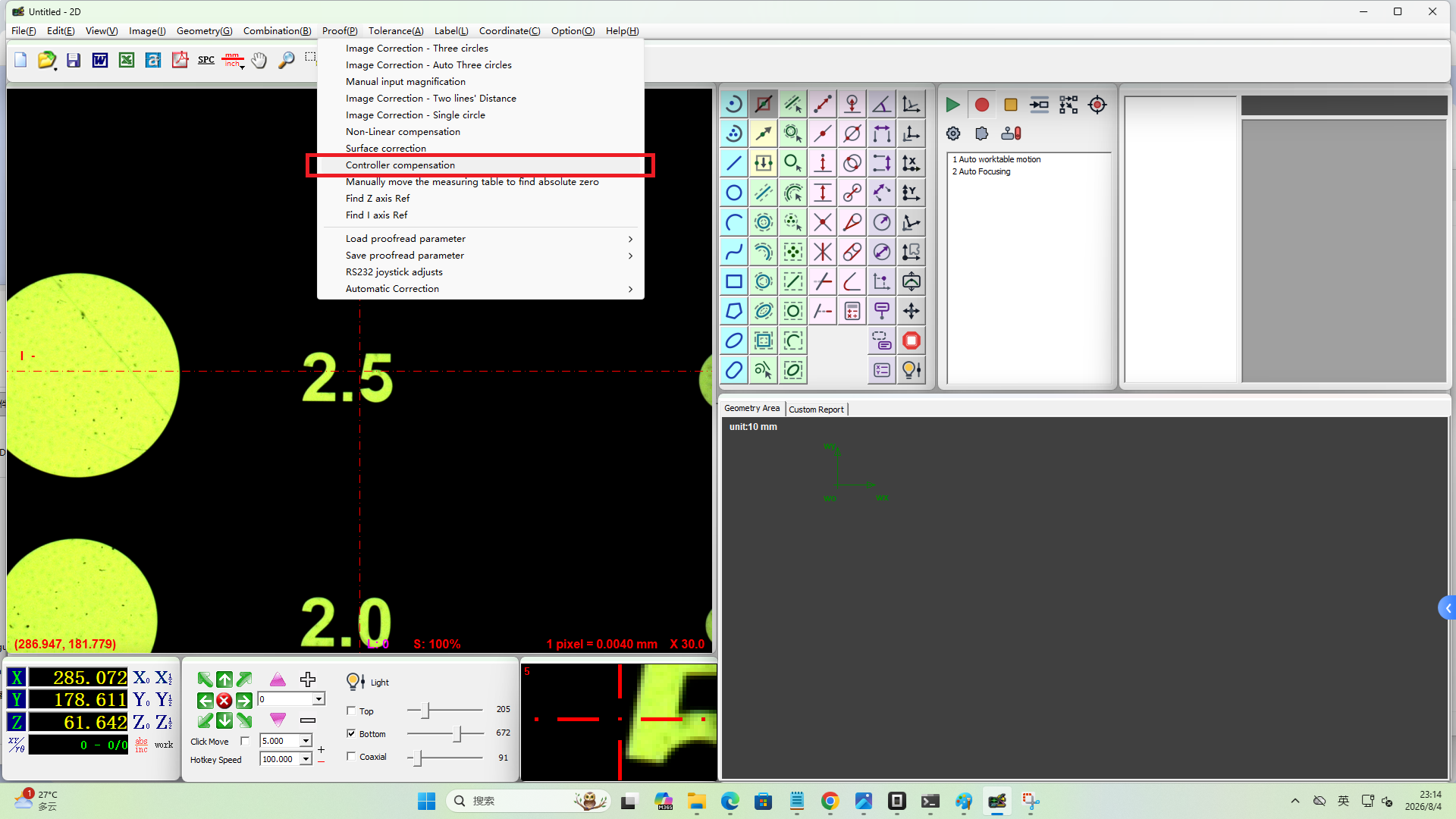Click the magnifier zoom tool
This screenshot has width=1456, height=819.
pyautogui.click(x=286, y=60)
